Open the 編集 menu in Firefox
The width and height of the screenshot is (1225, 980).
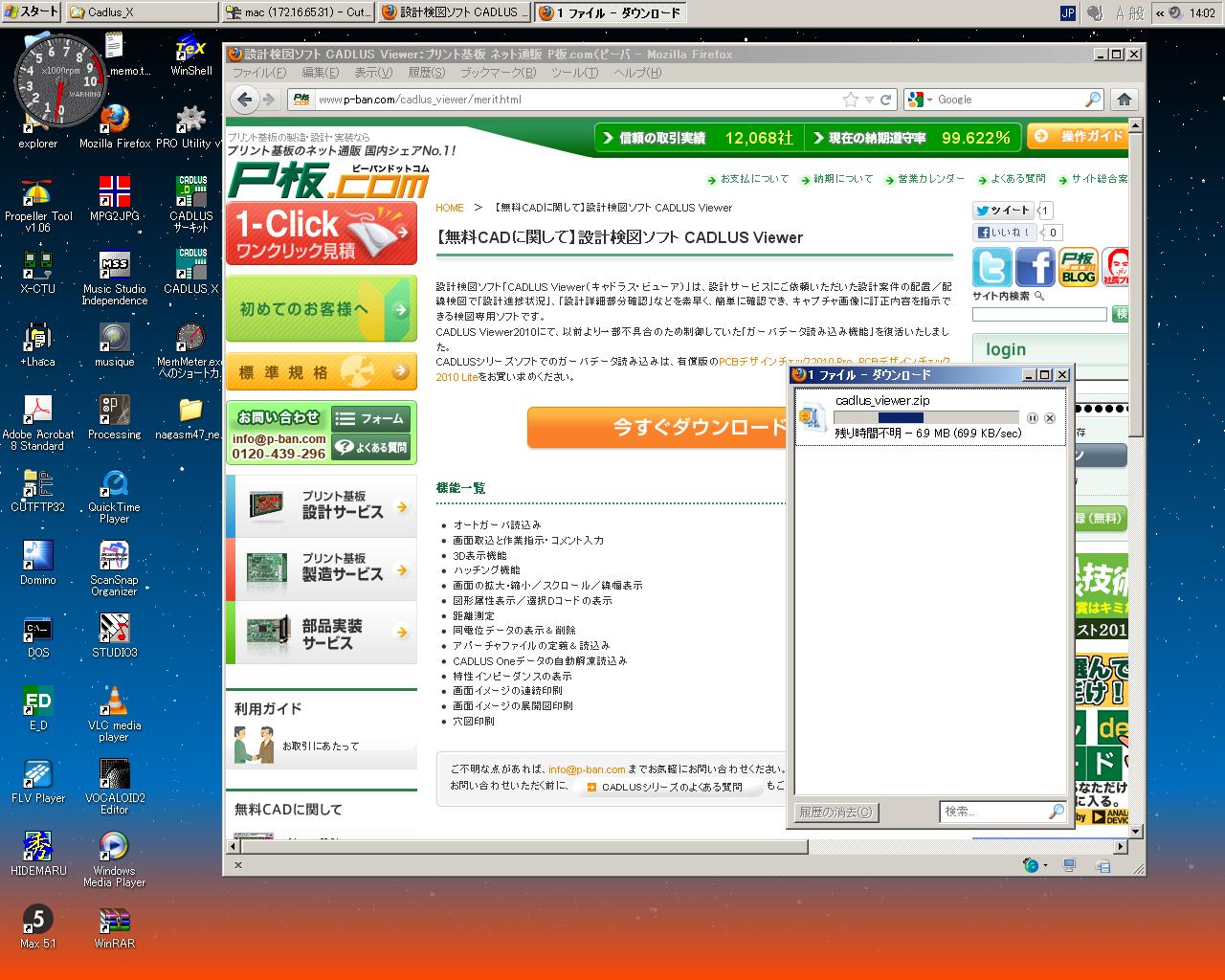[320, 73]
